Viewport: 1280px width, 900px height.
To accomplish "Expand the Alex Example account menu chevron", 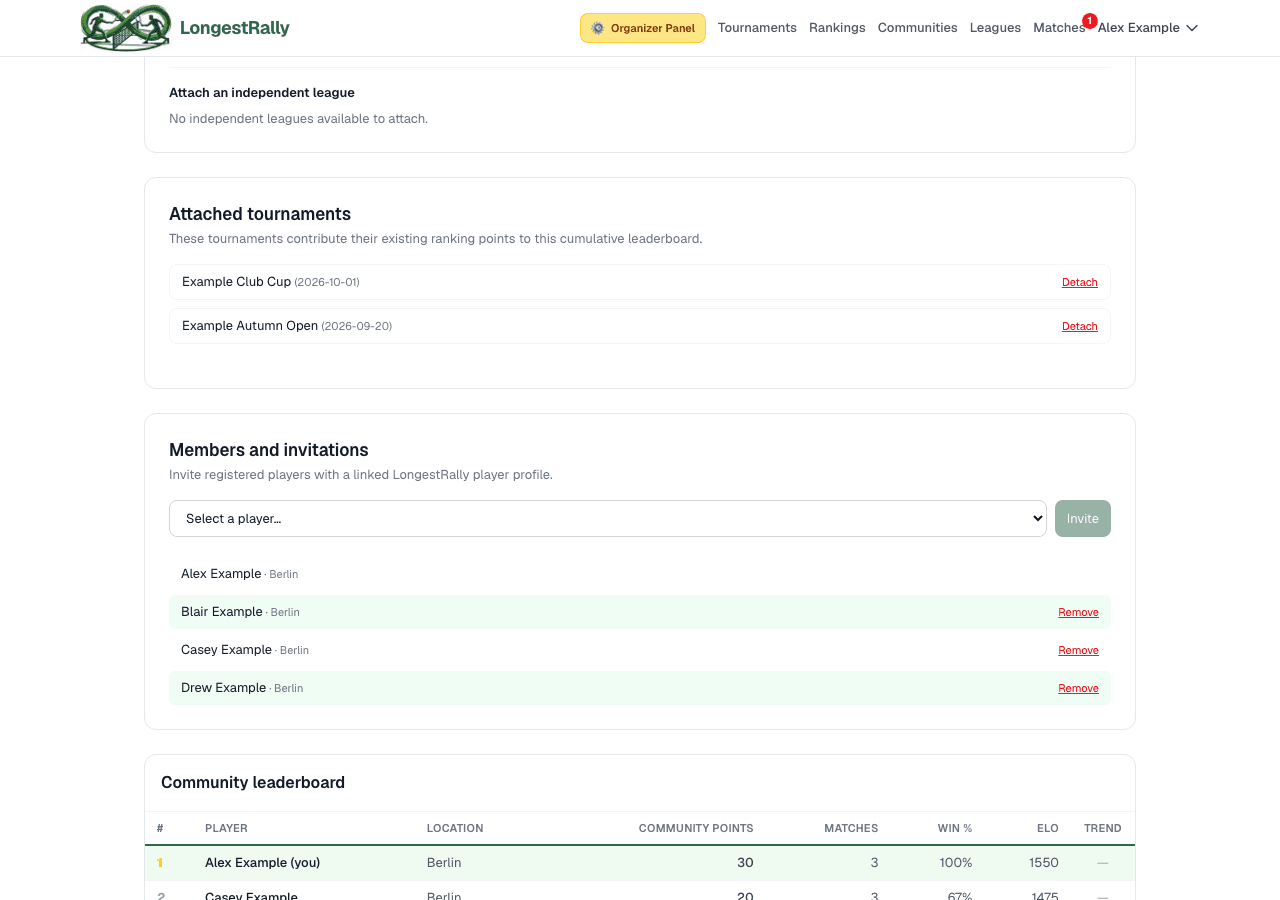I will click(1192, 28).
